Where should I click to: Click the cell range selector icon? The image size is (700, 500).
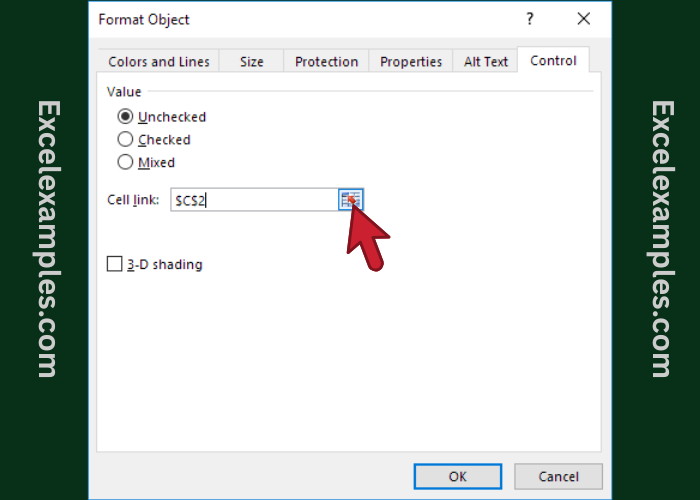(350, 200)
